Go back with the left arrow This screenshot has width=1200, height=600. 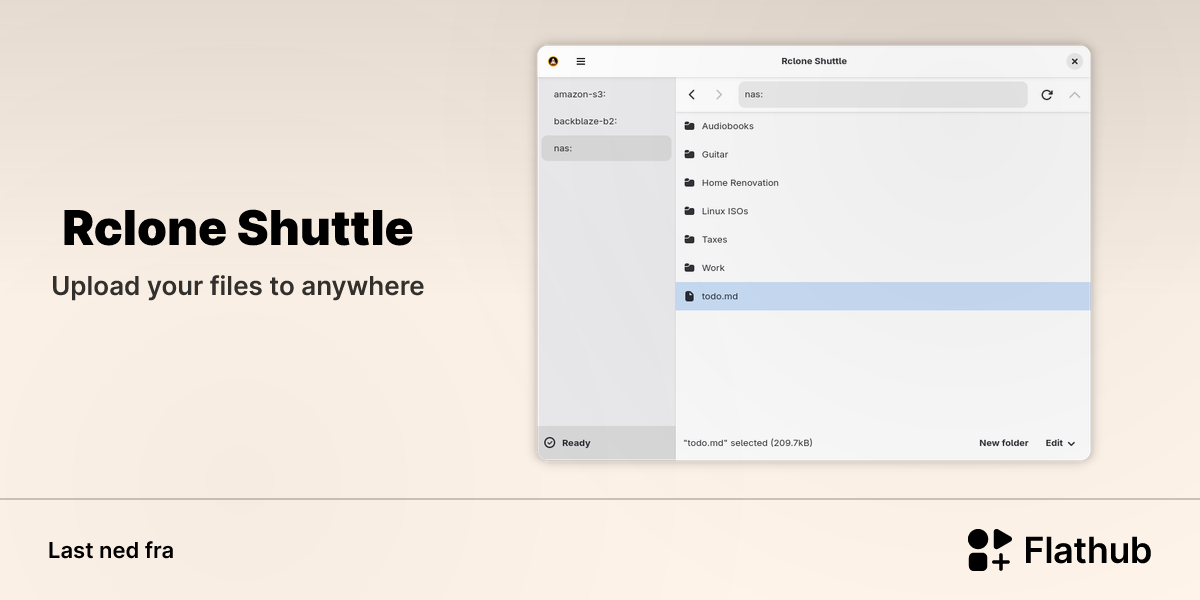[x=692, y=94]
